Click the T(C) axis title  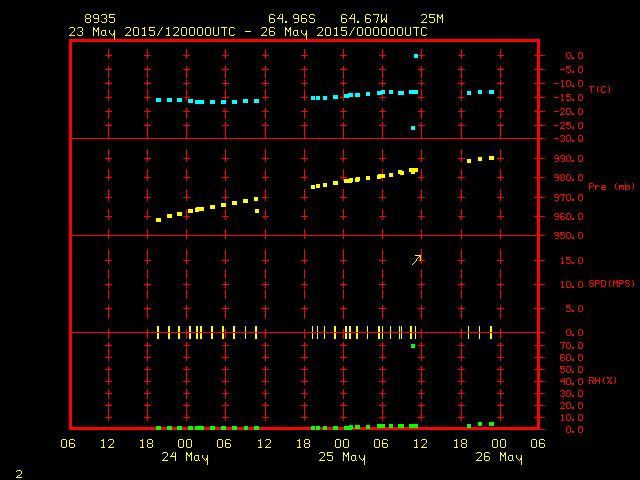pyautogui.click(x=600, y=89)
